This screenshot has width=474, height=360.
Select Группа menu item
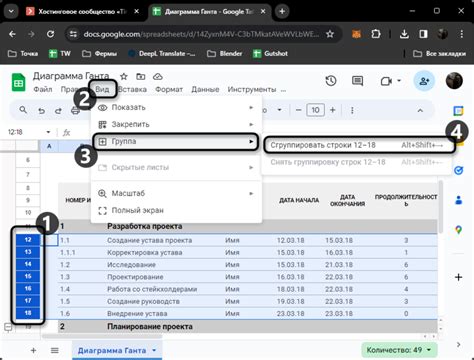176,142
